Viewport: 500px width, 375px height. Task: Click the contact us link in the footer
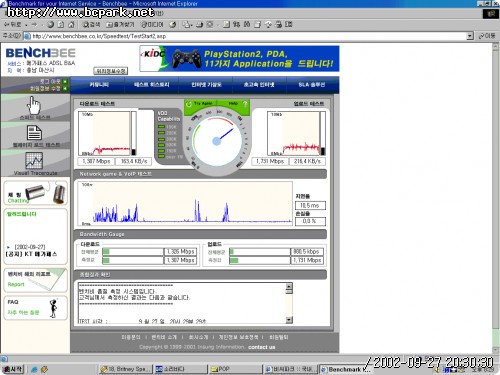pos(262,347)
